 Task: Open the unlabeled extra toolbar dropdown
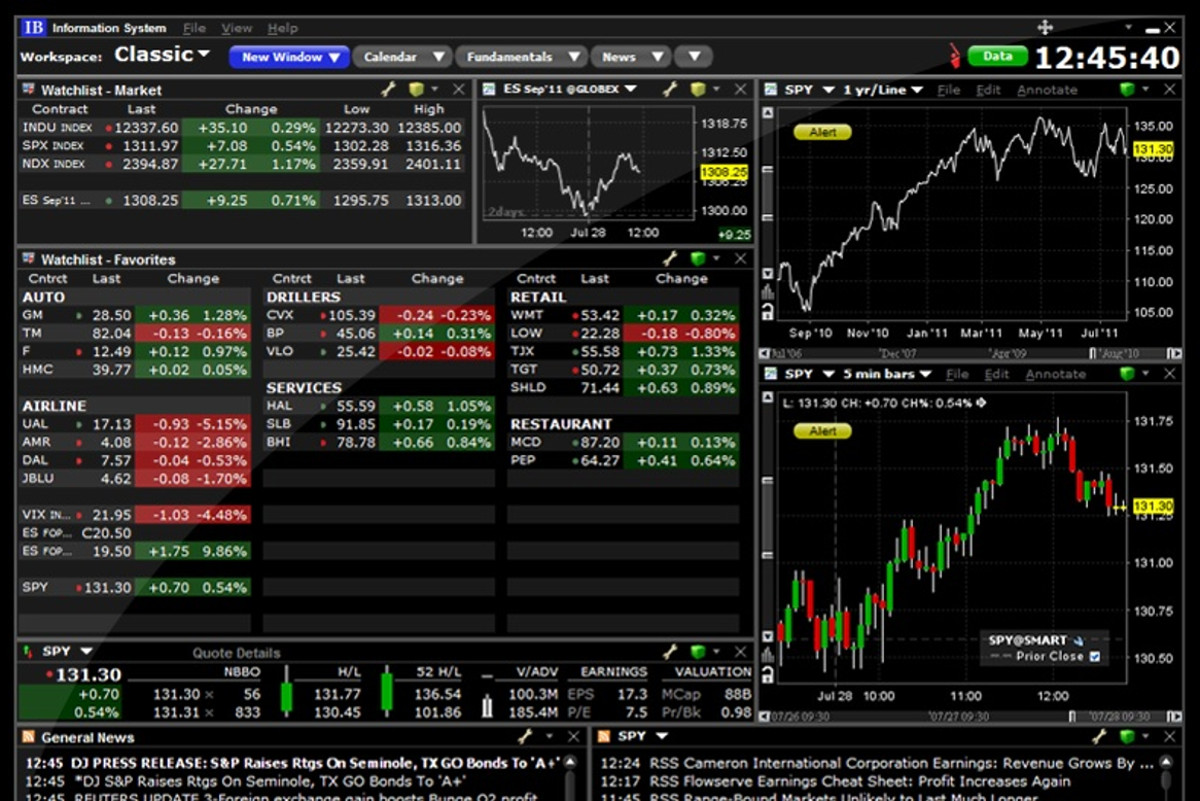point(693,57)
